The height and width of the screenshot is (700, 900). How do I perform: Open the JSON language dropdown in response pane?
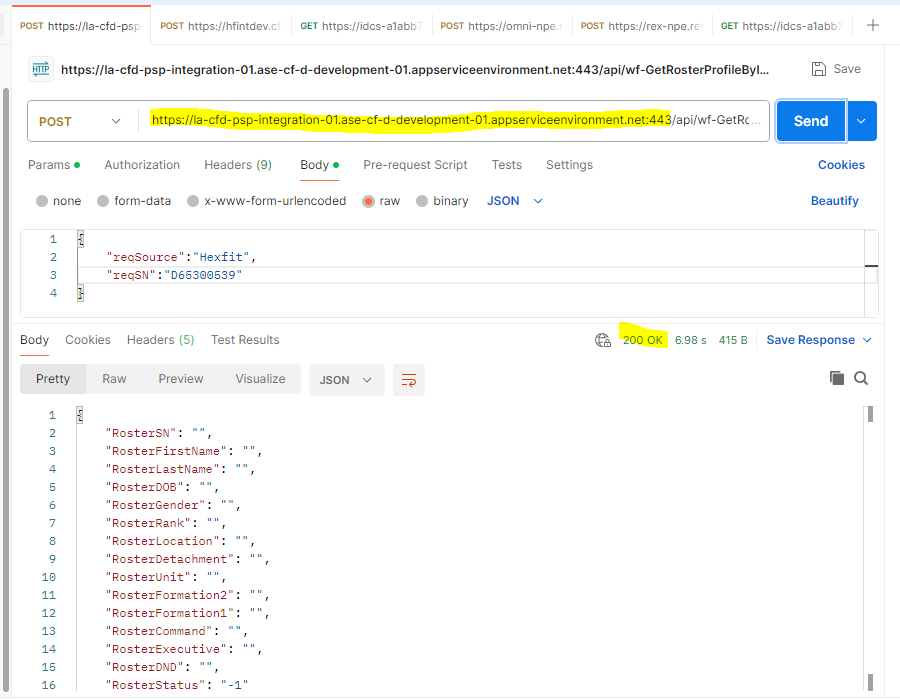tap(346, 380)
